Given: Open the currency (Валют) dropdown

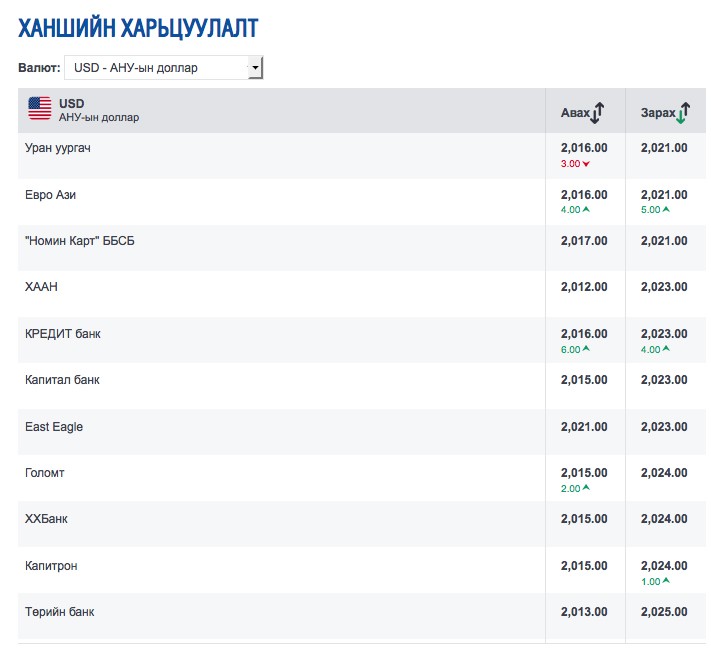Looking at the screenshot, I should (x=164, y=68).
